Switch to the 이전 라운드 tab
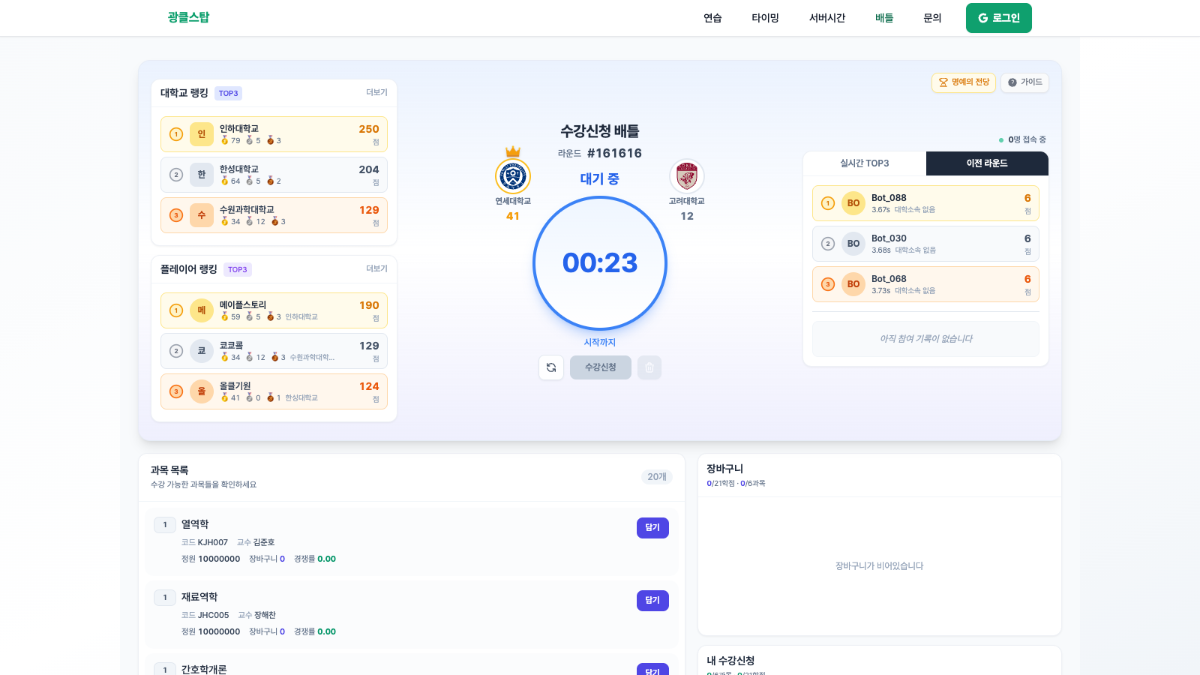1200x675 pixels. pos(987,164)
